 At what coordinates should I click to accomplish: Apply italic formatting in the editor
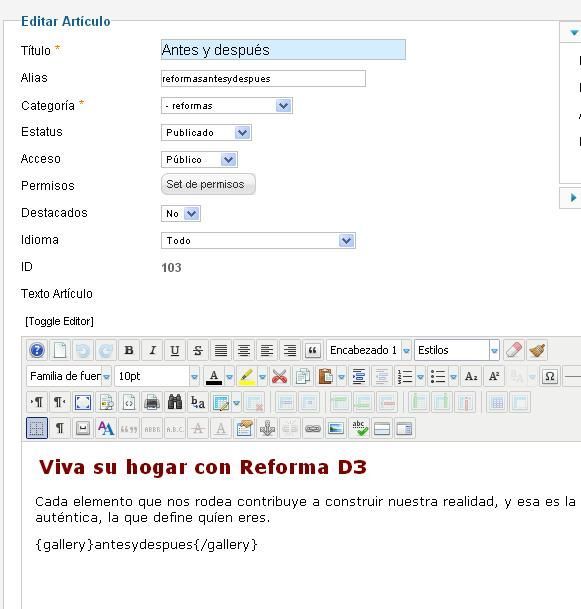pyautogui.click(x=152, y=350)
